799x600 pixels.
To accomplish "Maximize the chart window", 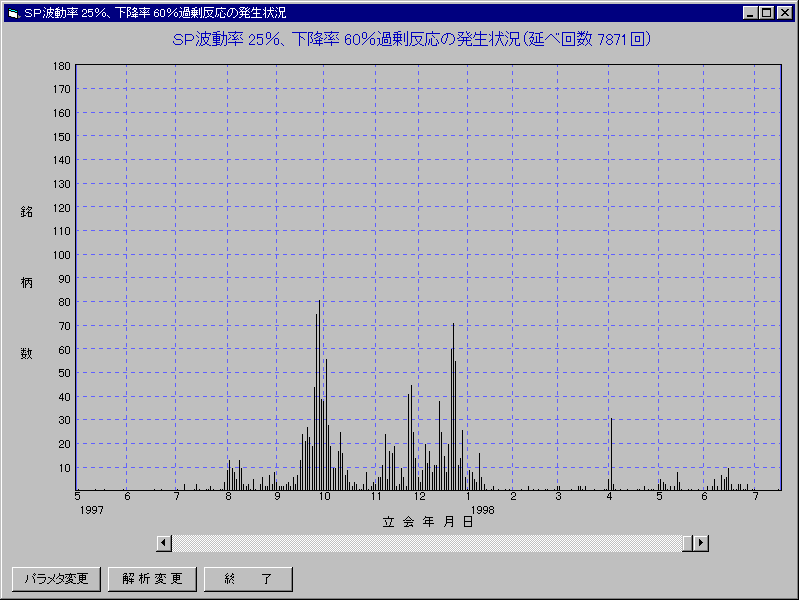I will (767, 13).
